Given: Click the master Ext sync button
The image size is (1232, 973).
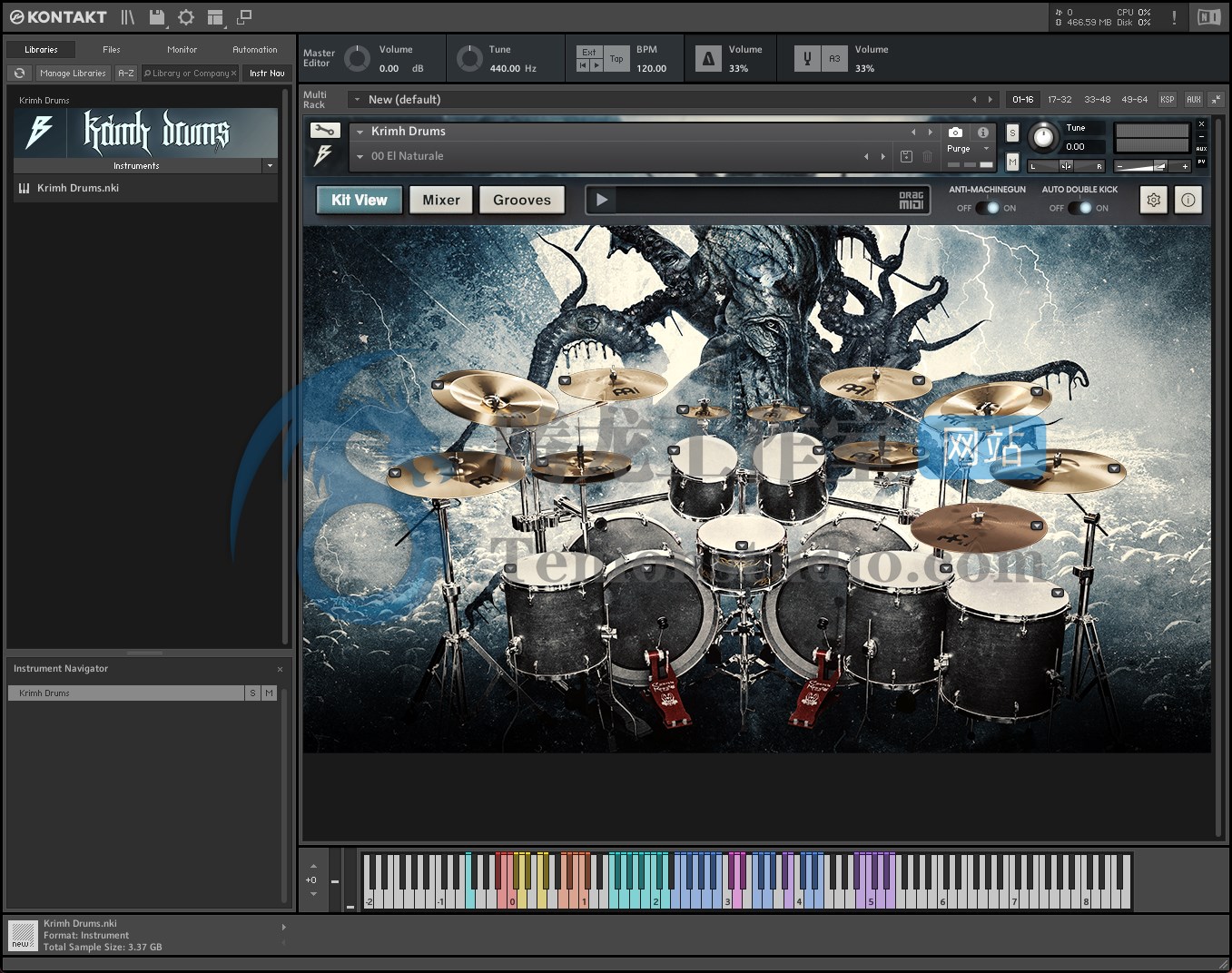Looking at the screenshot, I should [589, 52].
